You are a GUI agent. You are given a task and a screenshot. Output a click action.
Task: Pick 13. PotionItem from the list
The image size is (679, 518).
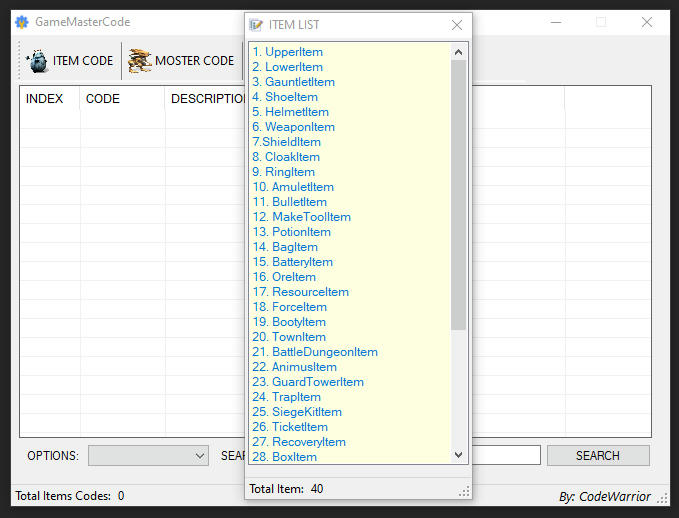tap(292, 232)
